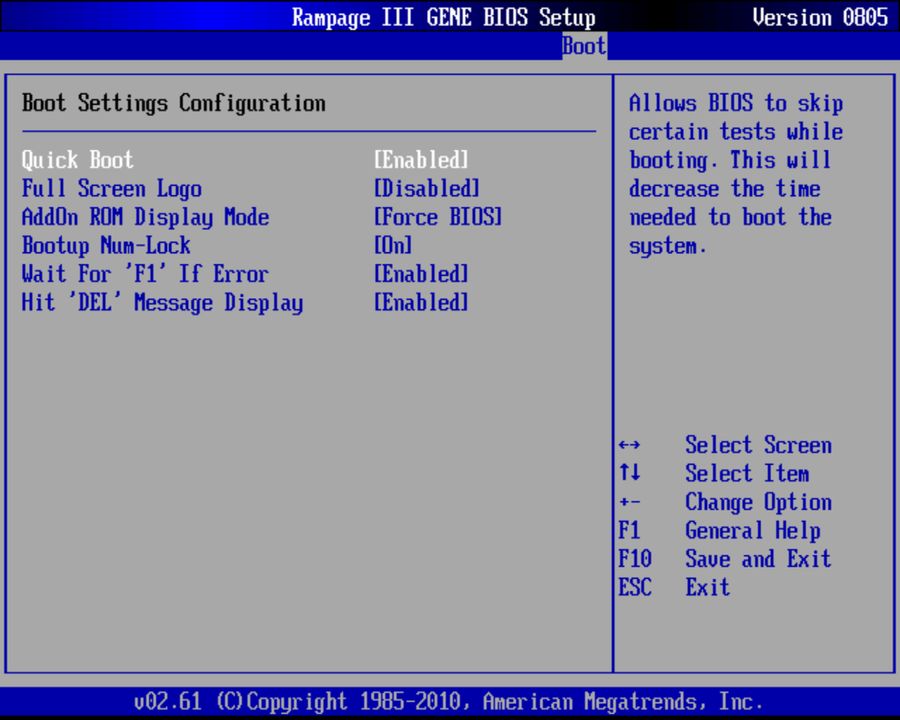Select the Quick Boot setting label
The image size is (900, 720).
click(x=77, y=160)
